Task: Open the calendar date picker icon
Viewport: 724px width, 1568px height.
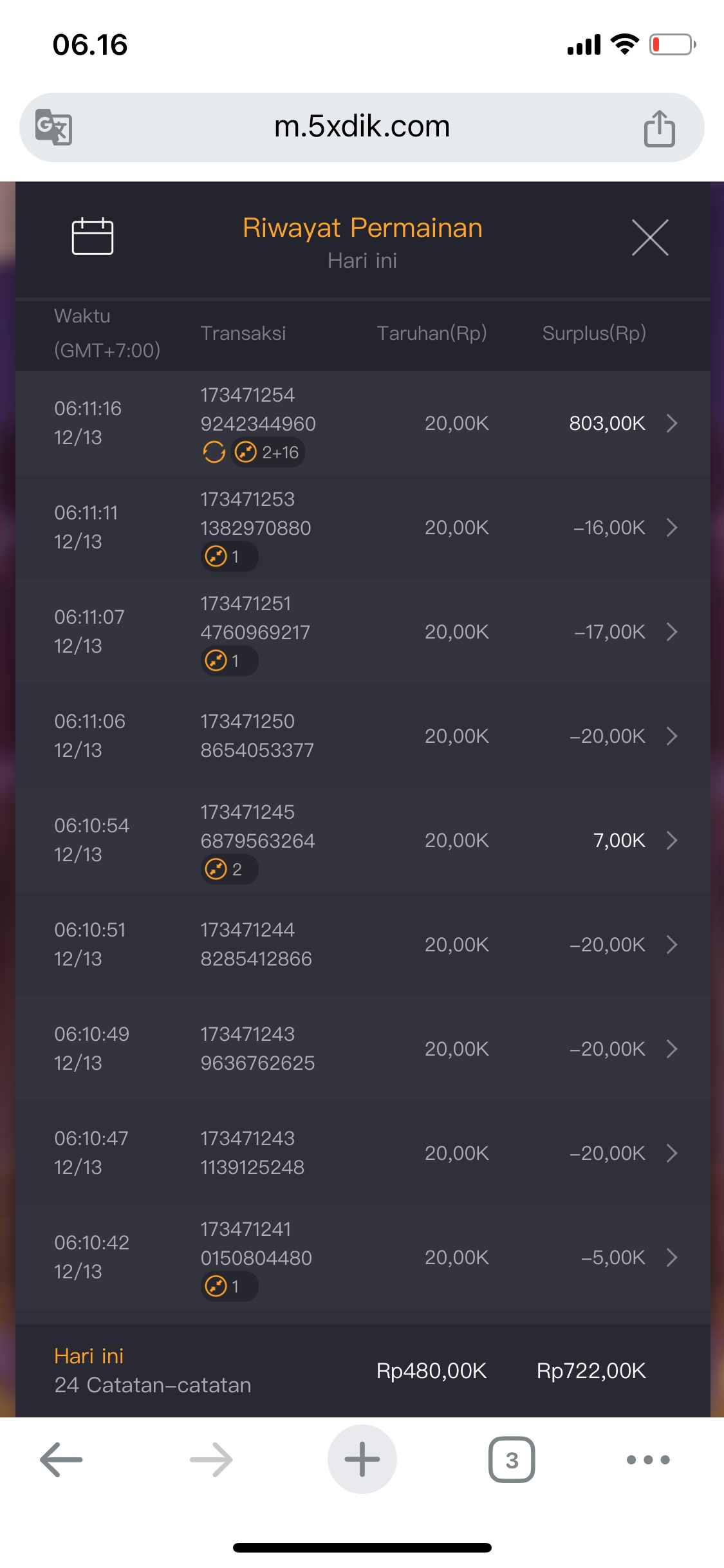Action: click(x=93, y=236)
